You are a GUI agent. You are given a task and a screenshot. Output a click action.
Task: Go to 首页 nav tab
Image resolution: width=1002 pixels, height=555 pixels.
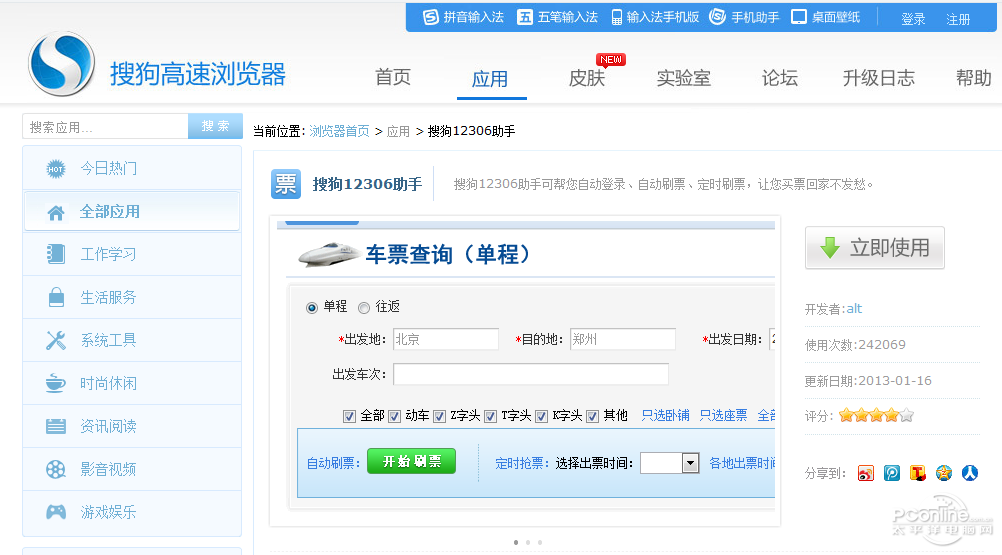[392, 78]
